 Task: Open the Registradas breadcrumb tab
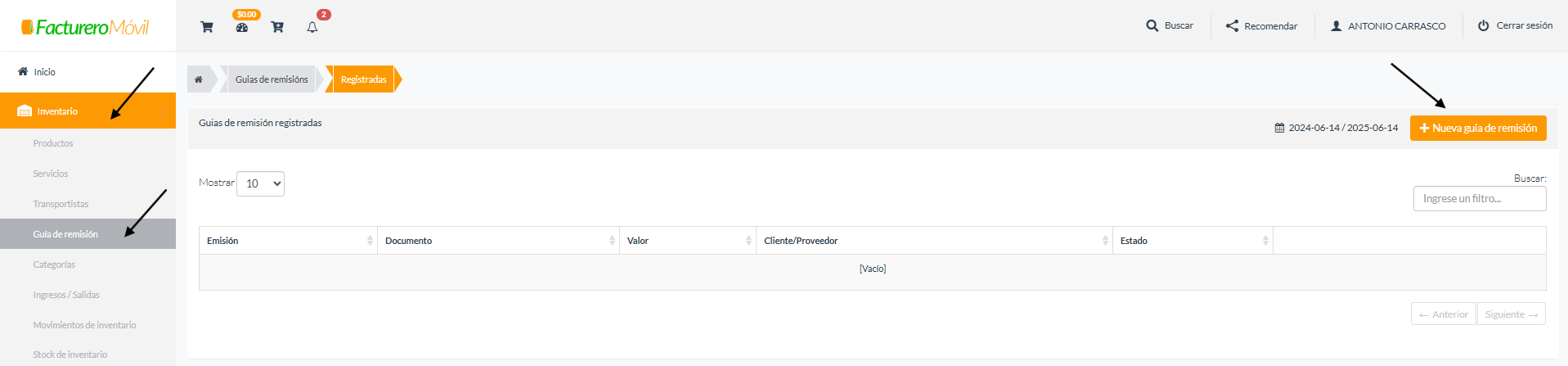click(363, 79)
